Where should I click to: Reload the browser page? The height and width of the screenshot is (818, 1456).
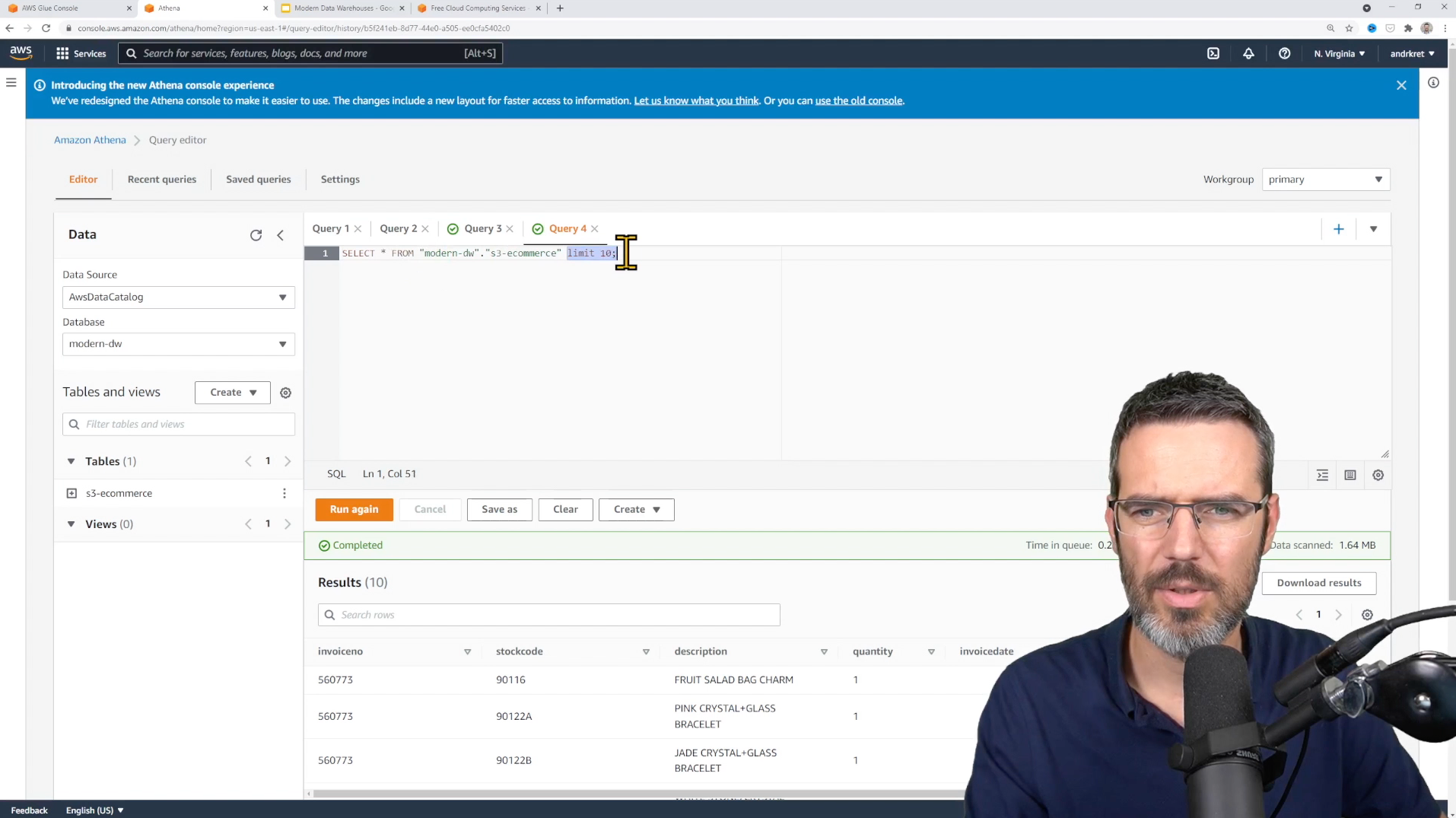click(46, 28)
